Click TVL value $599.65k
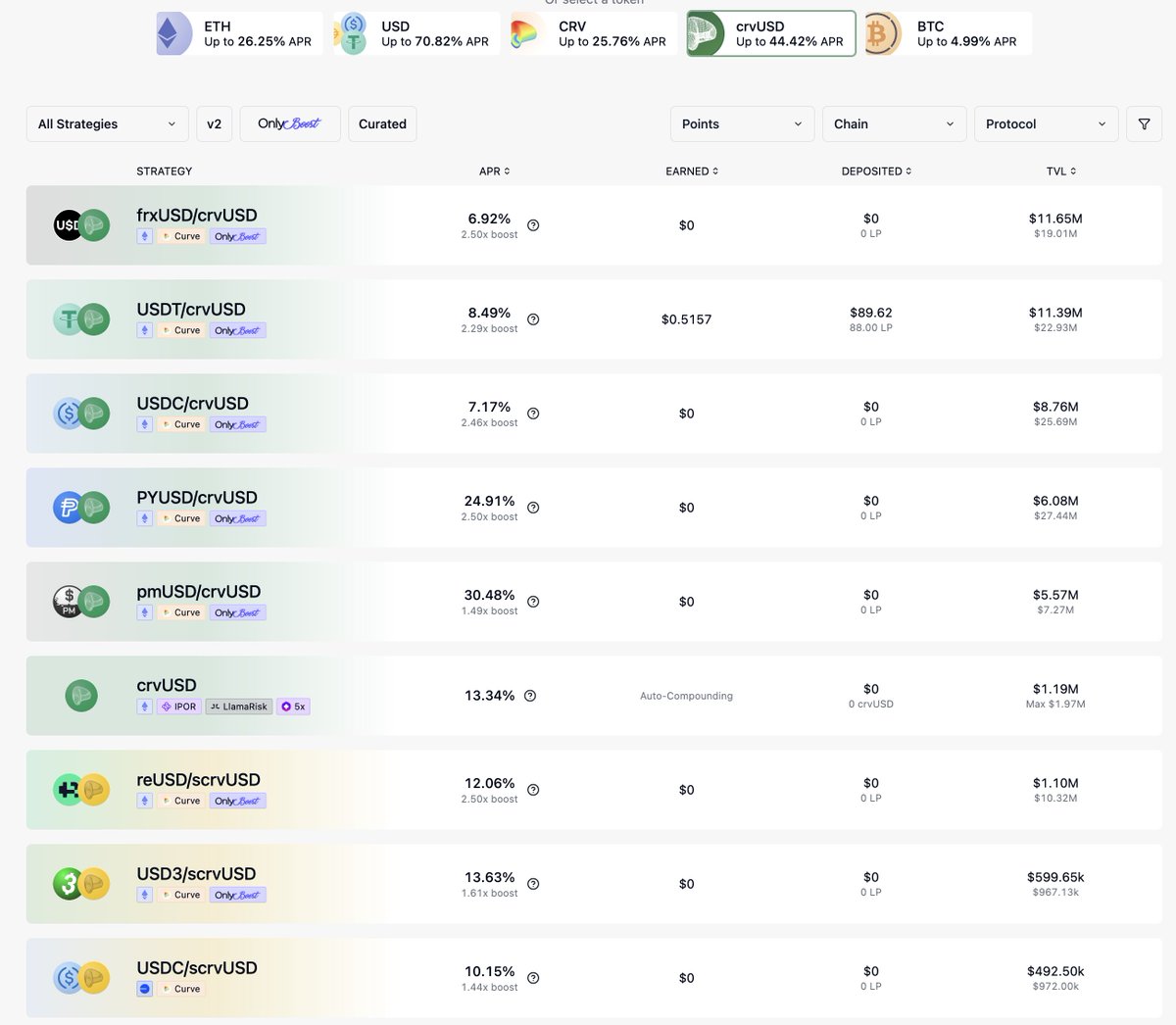Viewport: 1176px width, 1025px height. pyautogui.click(x=1055, y=877)
